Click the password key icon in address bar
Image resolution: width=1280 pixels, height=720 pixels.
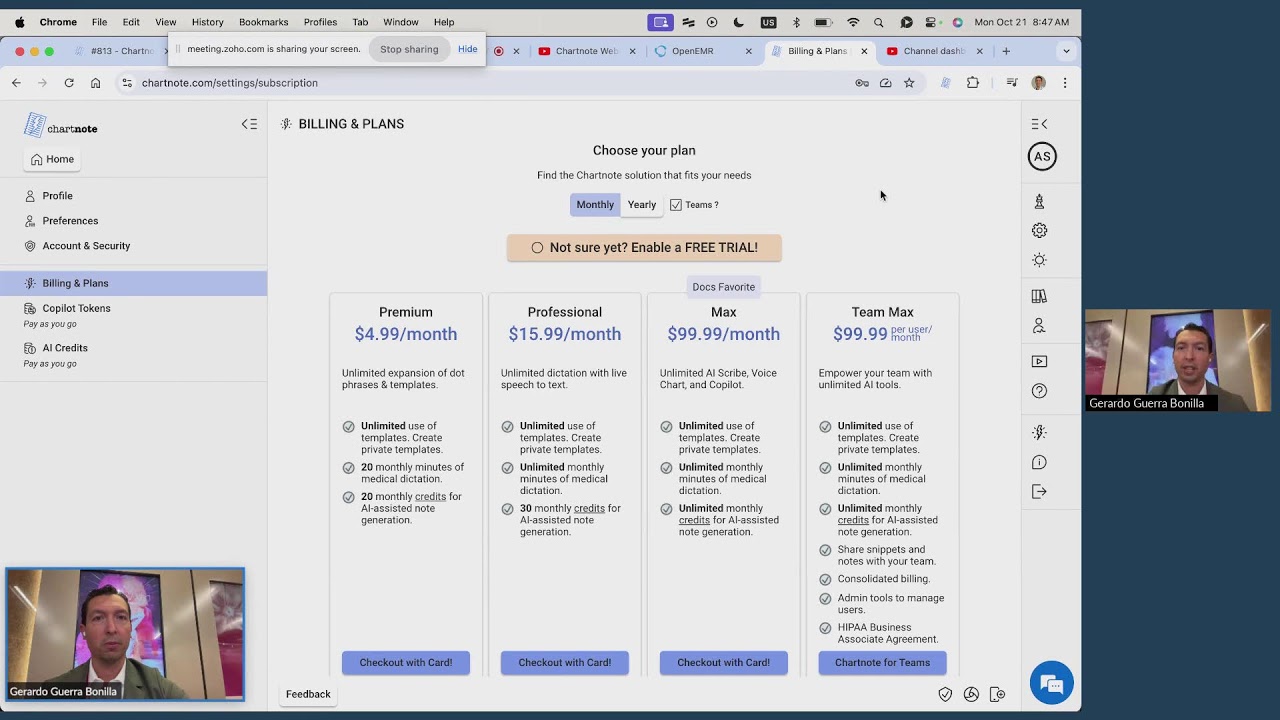[x=862, y=83]
